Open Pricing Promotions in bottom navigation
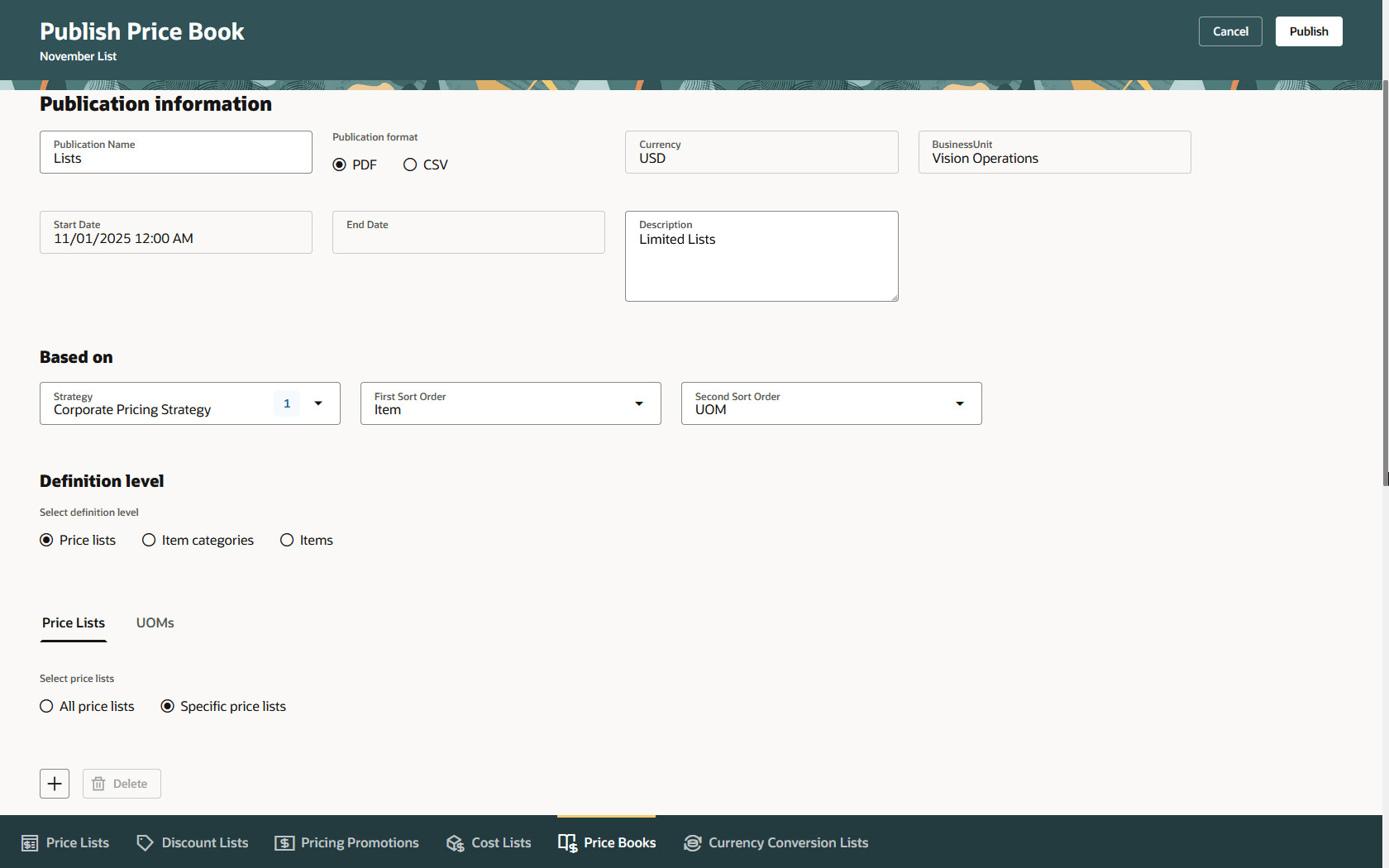Image resolution: width=1389 pixels, height=868 pixels. coord(347,843)
